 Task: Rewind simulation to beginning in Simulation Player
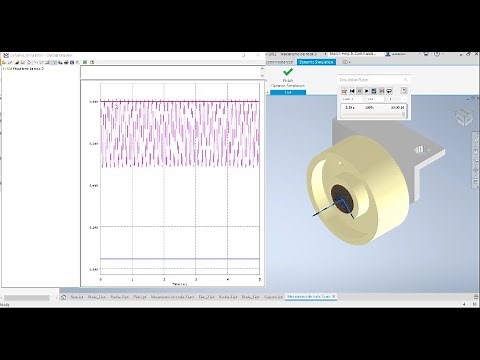[352, 91]
